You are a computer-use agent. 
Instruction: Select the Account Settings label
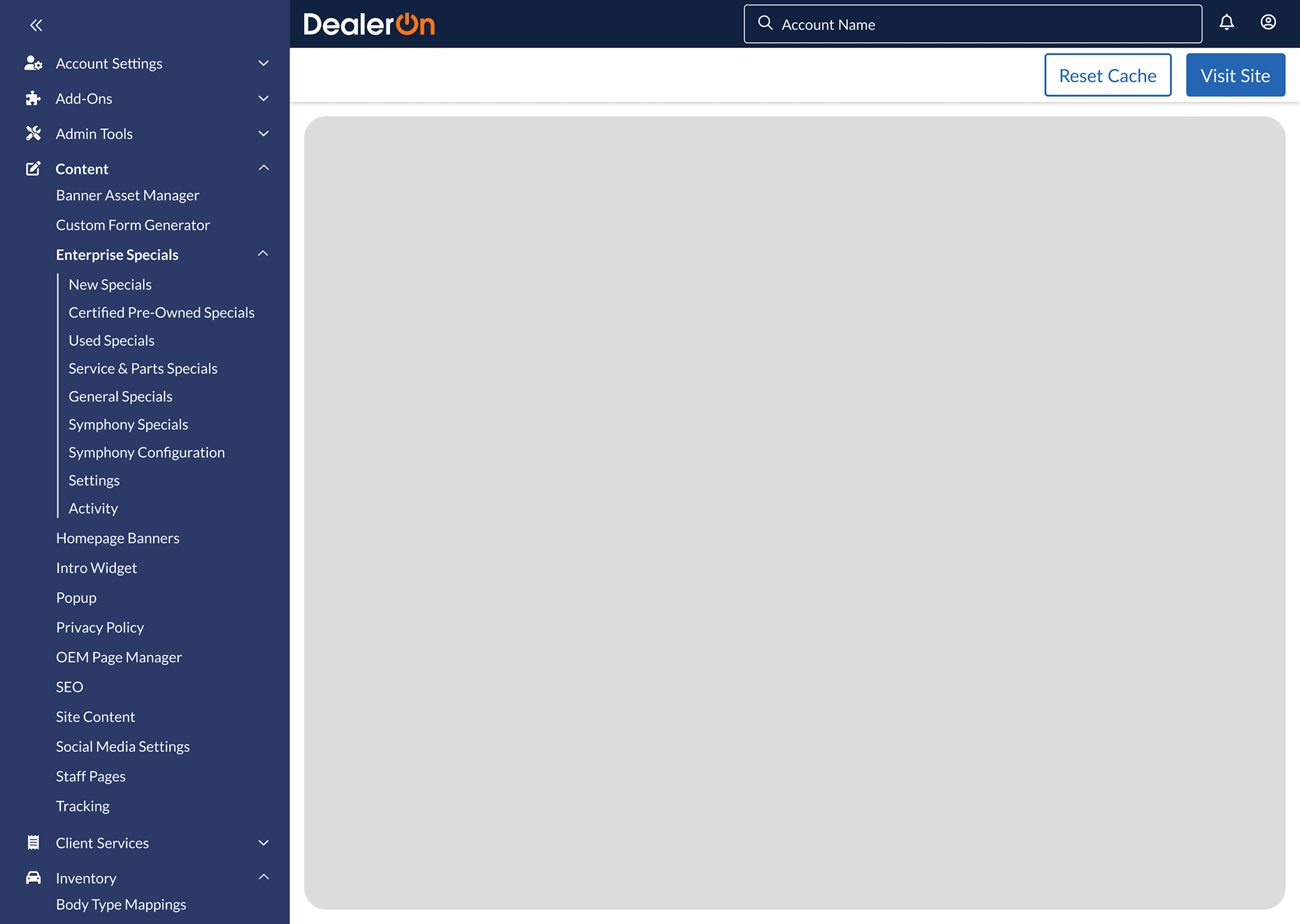click(109, 64)
